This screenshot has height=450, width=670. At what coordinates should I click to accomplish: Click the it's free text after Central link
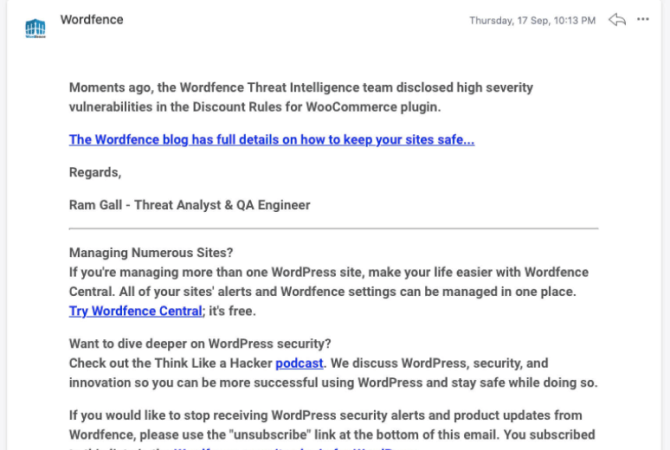[x=232, y=311]
